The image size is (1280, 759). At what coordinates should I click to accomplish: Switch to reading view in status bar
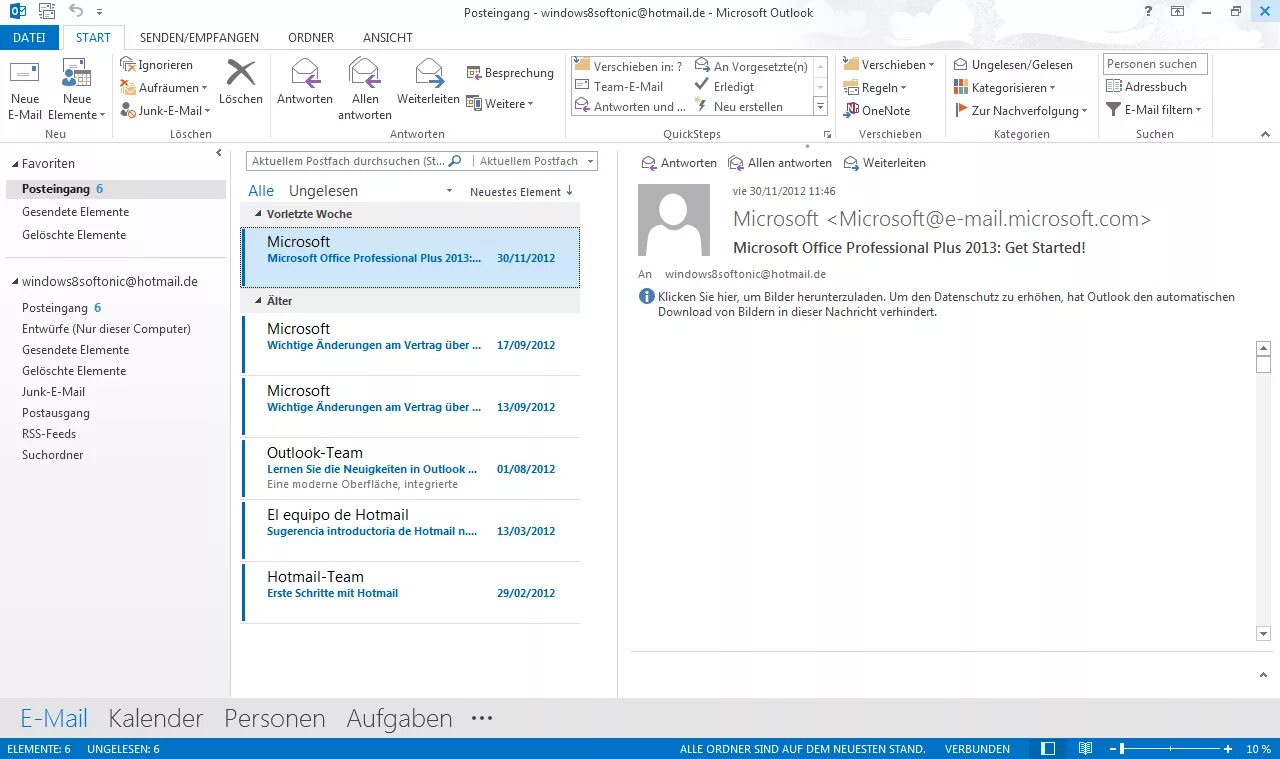[x=1086, y=748]
